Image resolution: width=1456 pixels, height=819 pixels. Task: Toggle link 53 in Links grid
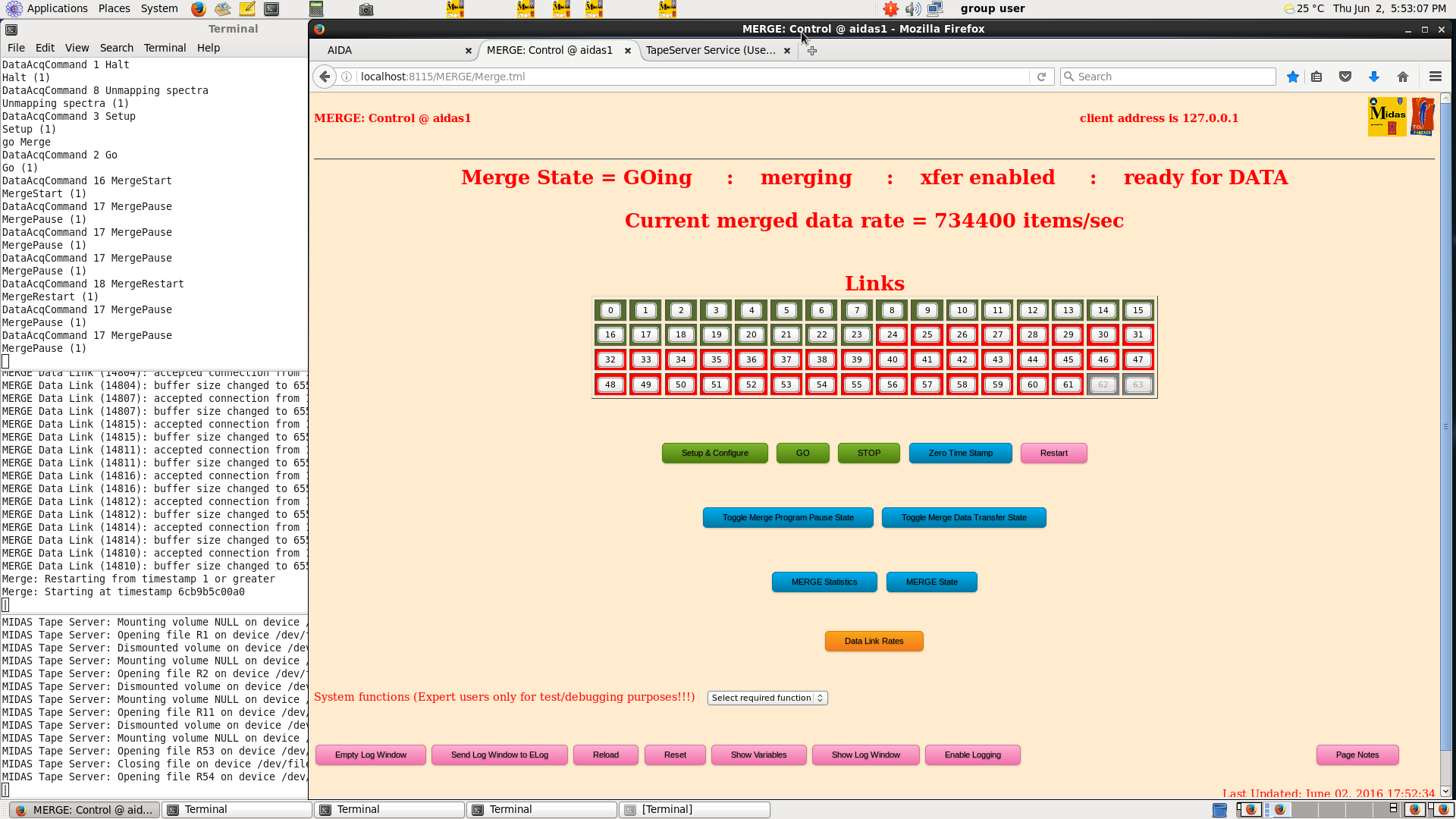pos(786,384)
